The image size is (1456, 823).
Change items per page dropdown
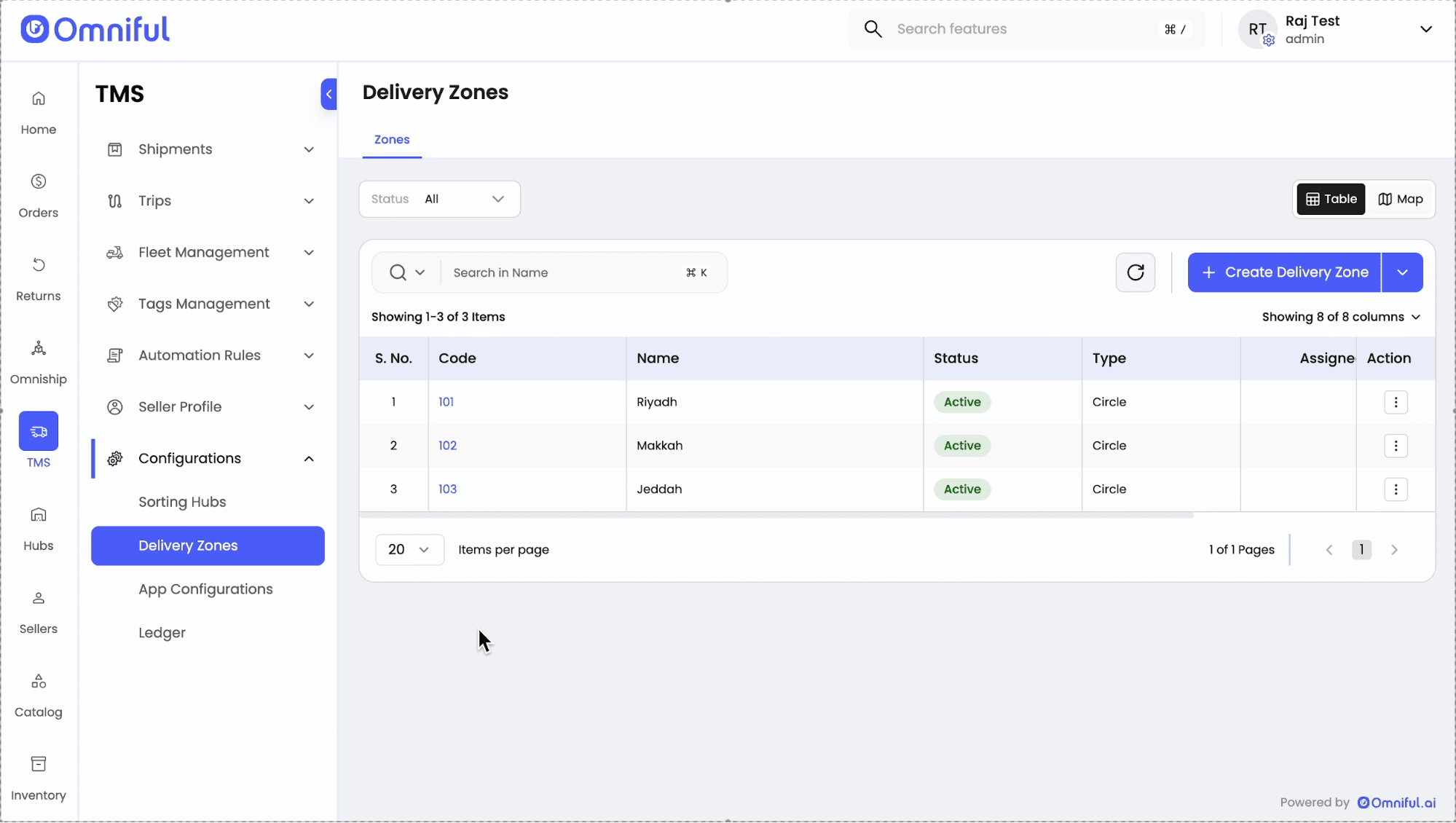[409, 550]
